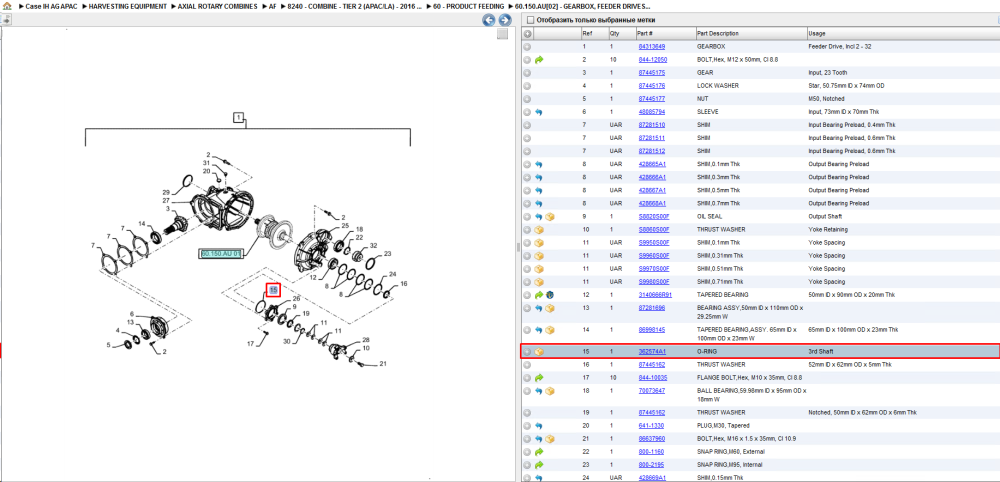Viewport: 1000px width, 482px height.
Task: Sort by the Qty column header
Action: tap(621, 33)
